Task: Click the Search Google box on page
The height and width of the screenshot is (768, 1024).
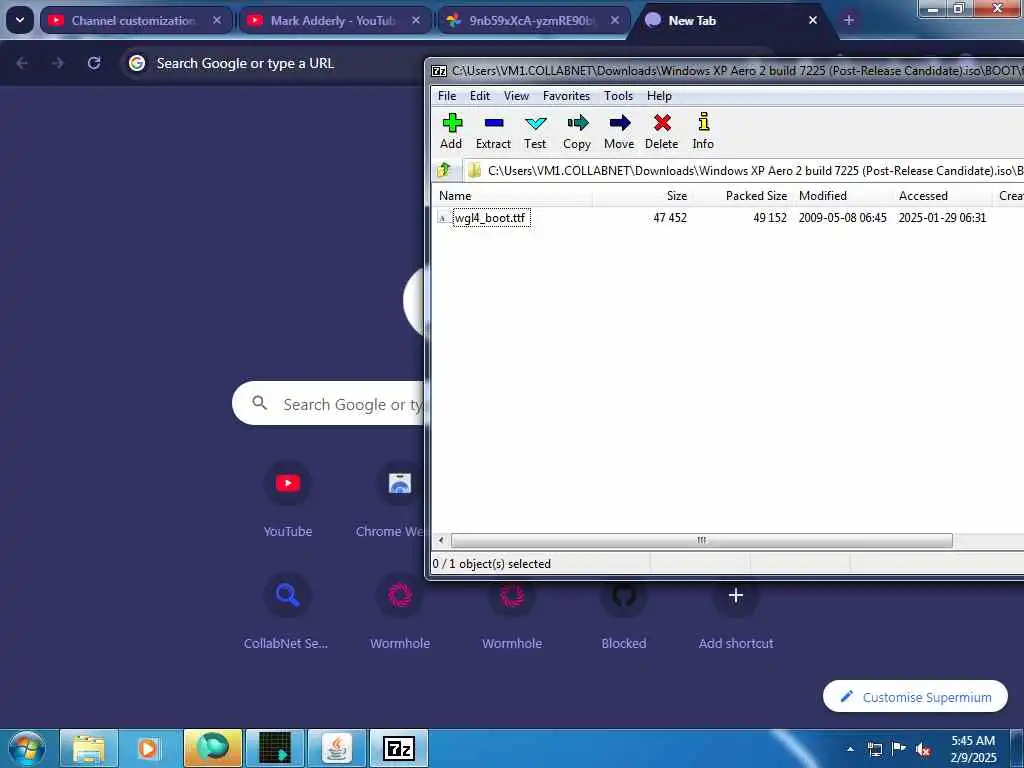Action: point(330,404)
